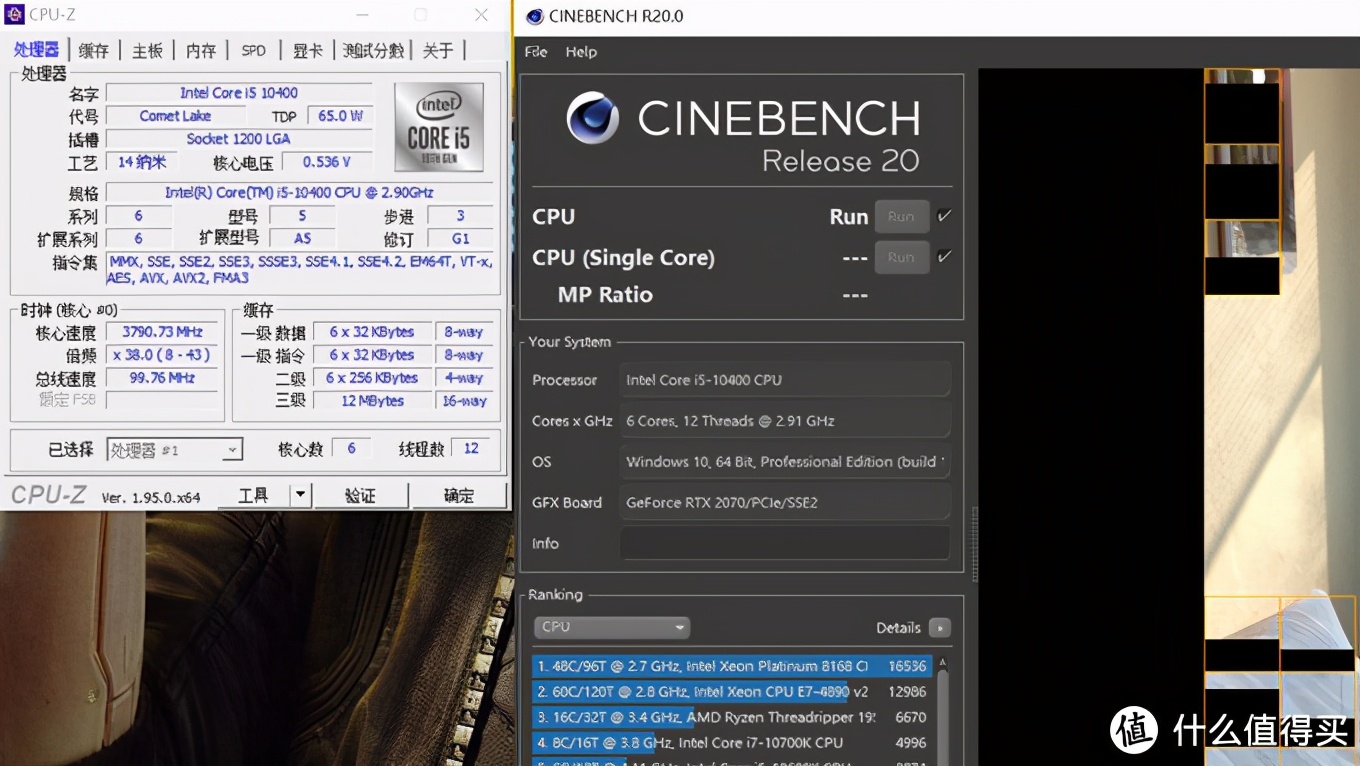This screenshot has height=766, width=1360.
Task: Click the 线程数 value "12"
Action: click(471, 449)
